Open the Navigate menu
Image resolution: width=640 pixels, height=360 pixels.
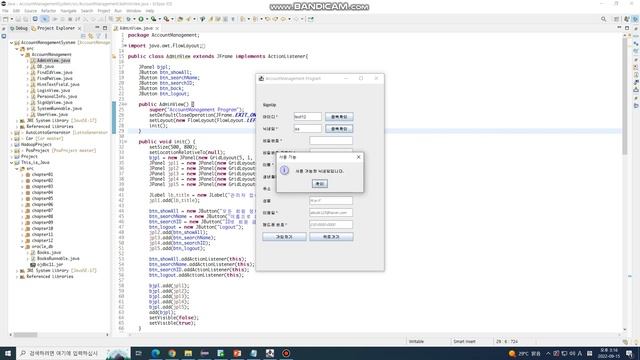click(68, 11)
